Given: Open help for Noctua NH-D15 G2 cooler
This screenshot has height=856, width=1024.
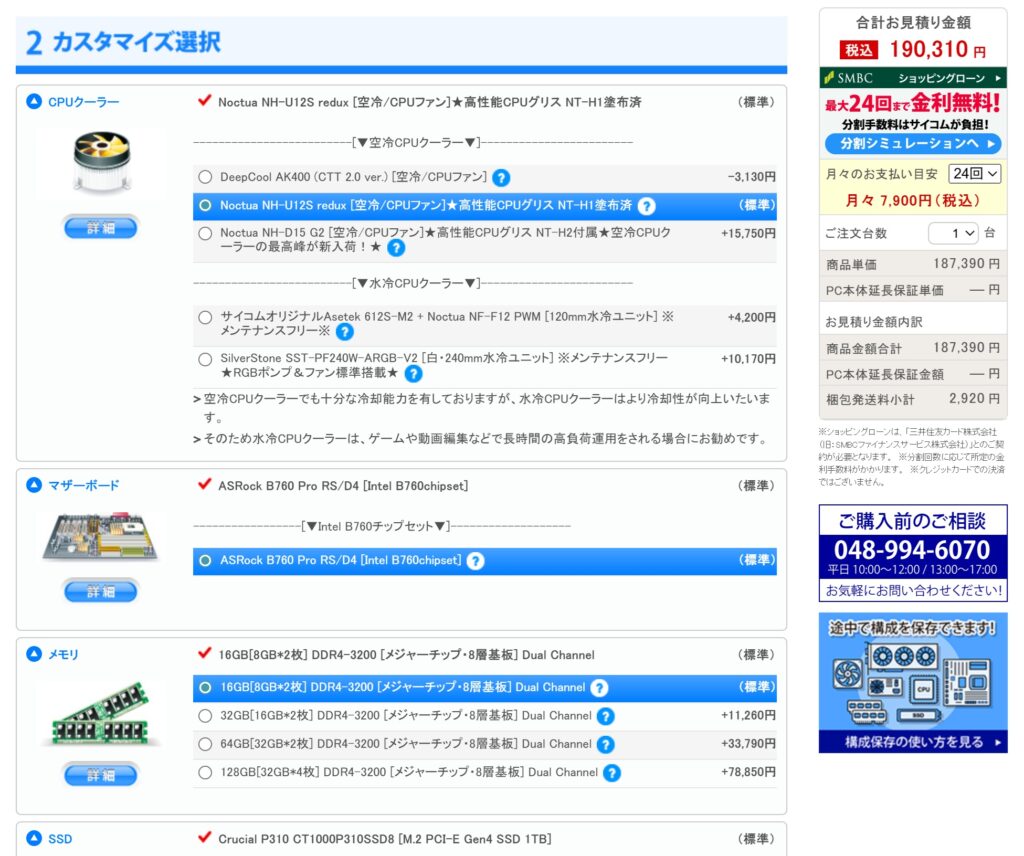Looking at the screenshot, I should coord(396,247).
